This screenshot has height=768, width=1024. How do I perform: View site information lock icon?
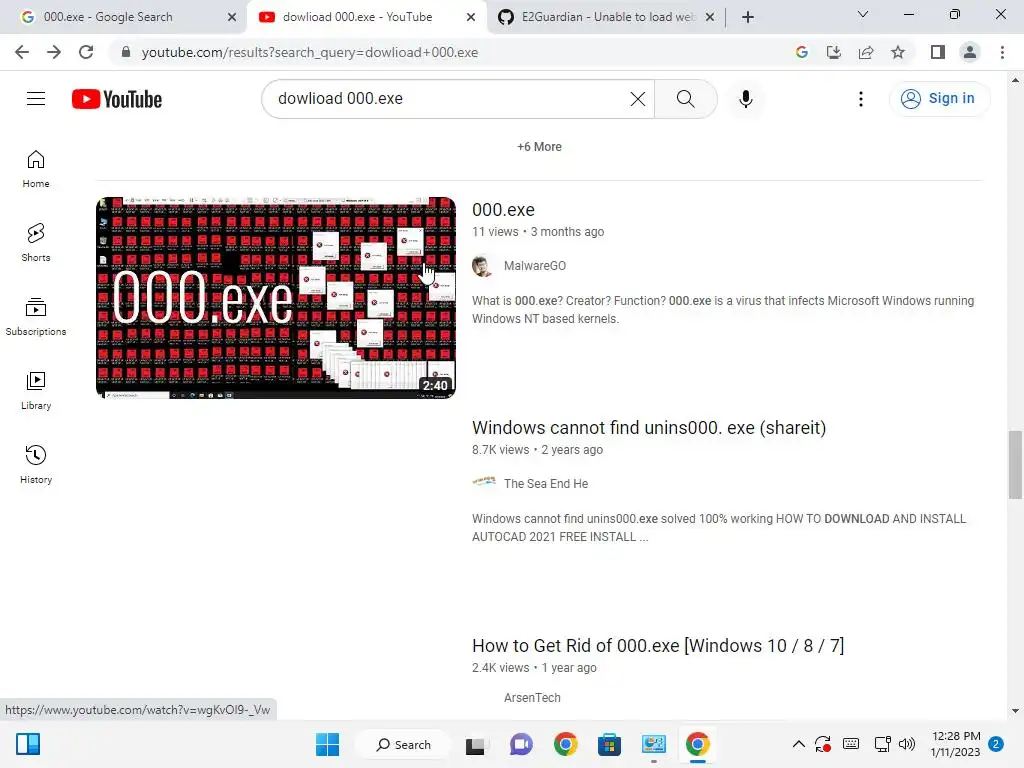tap(126, 52)
